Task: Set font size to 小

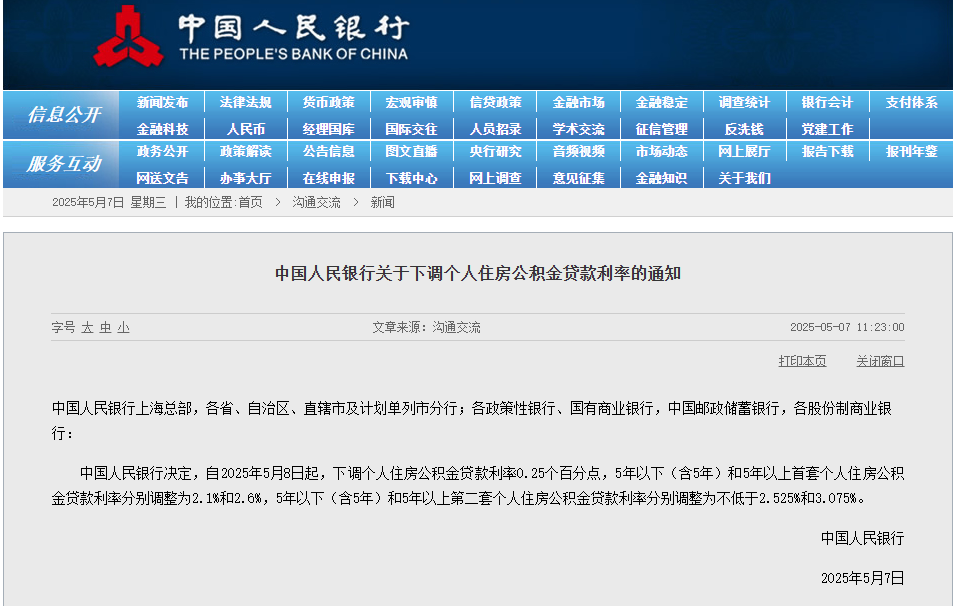Action: pyautogui.click(x=123, y=327)
